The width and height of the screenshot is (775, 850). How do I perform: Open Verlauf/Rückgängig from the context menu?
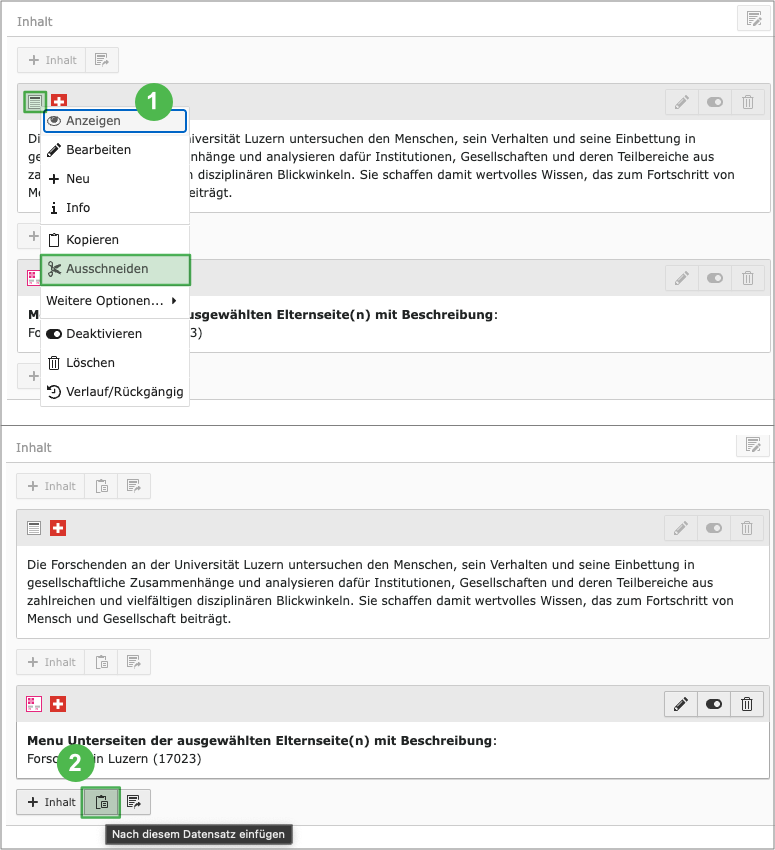click(x=115, y=391)
